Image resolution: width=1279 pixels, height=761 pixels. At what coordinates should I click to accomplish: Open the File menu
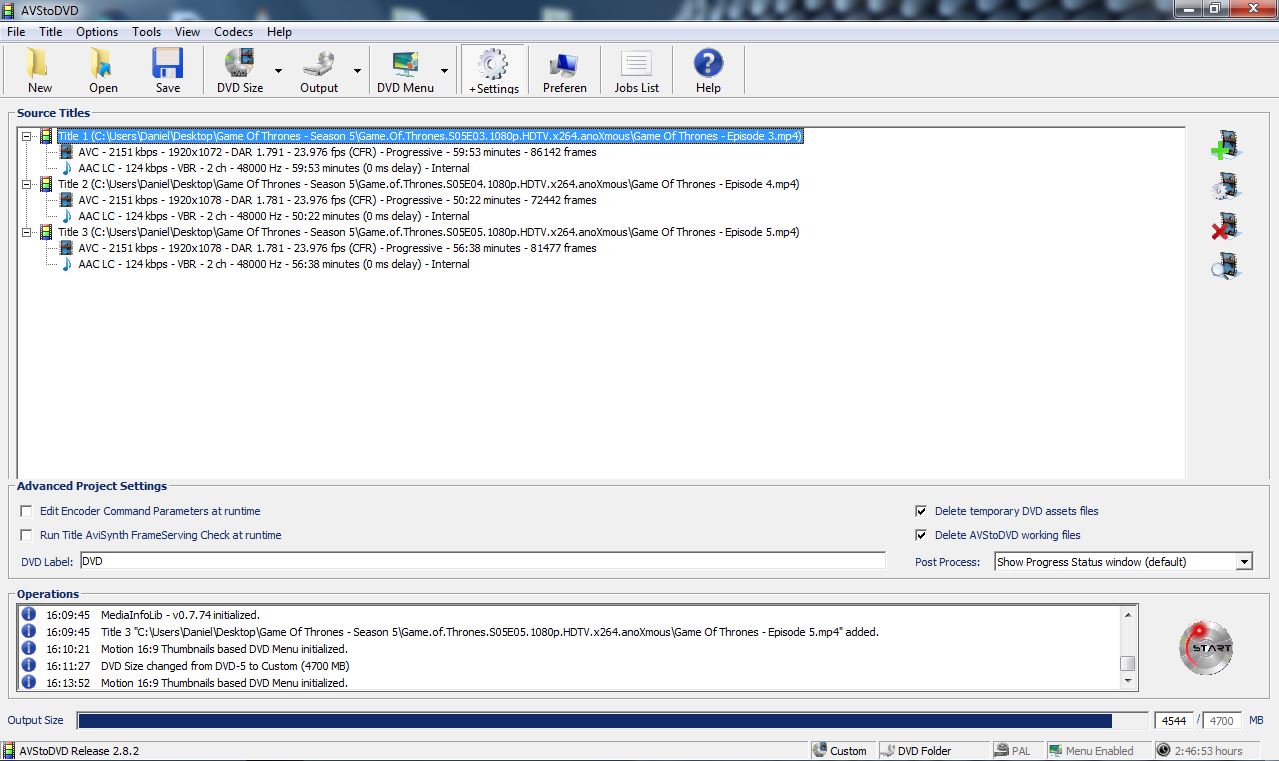pos(16,32)
